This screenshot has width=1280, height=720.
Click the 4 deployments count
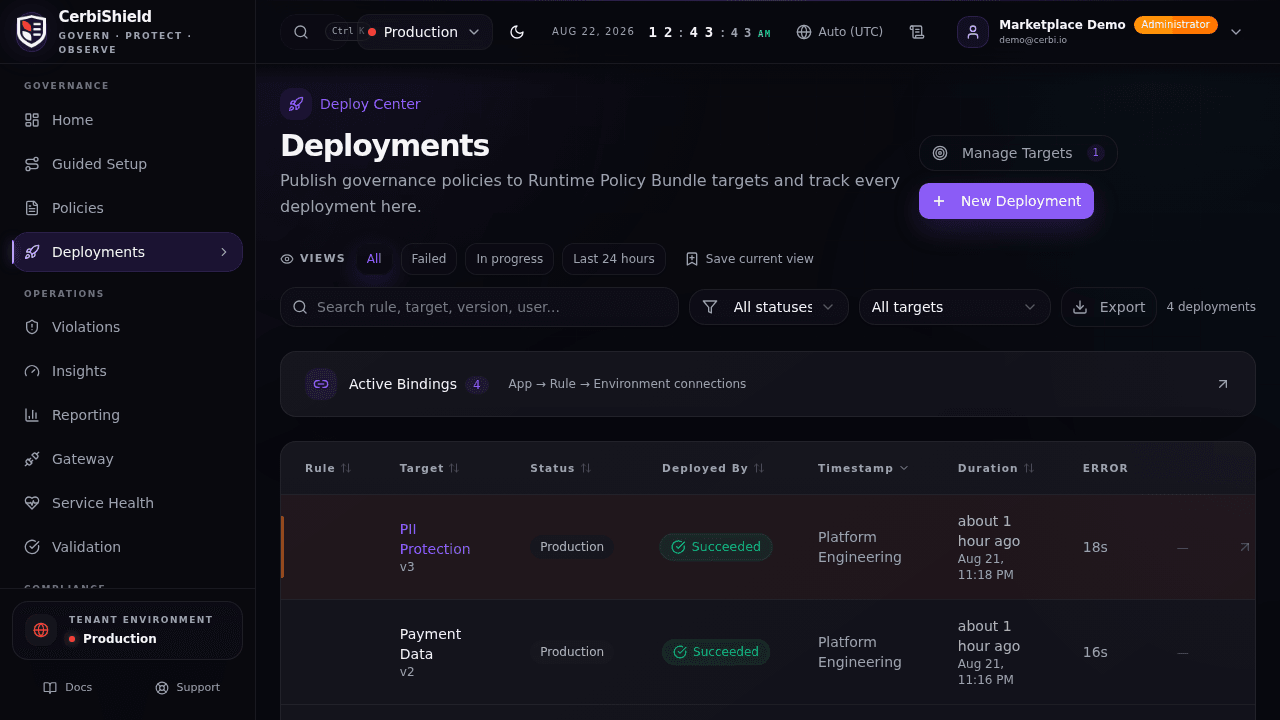click(x=1211, y=307)
